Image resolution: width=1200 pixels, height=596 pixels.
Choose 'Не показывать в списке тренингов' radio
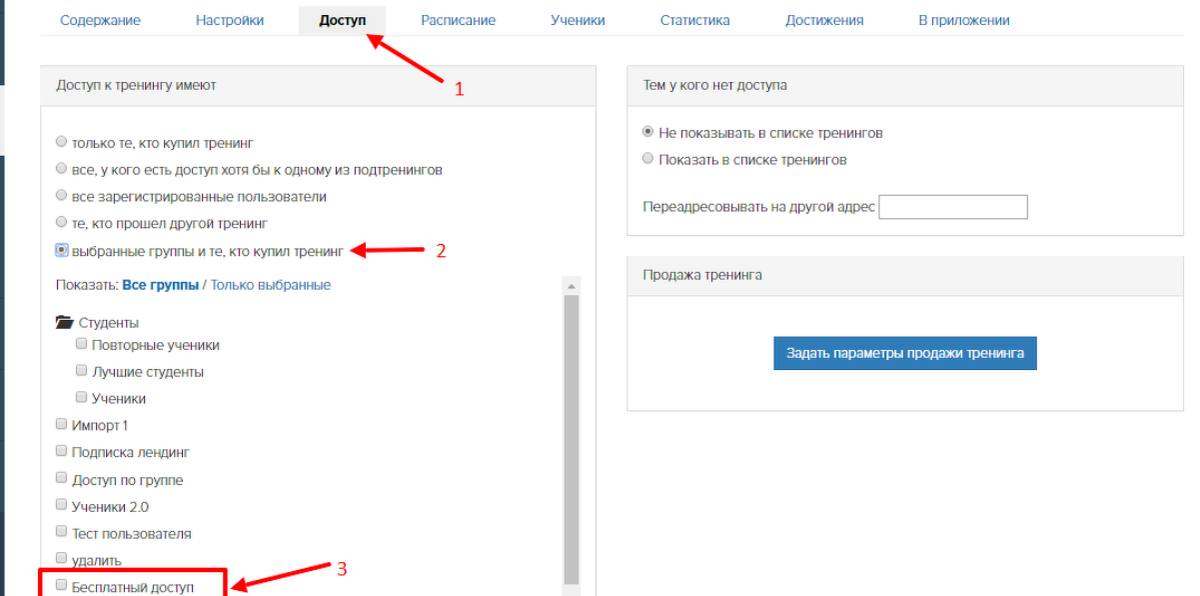click(648, 132)
